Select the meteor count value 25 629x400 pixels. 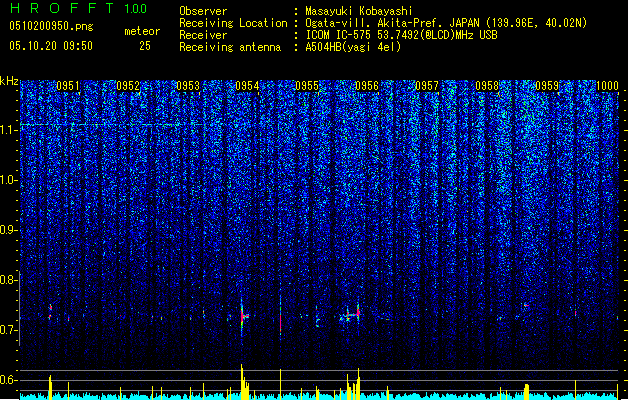[x=145, y=46]
